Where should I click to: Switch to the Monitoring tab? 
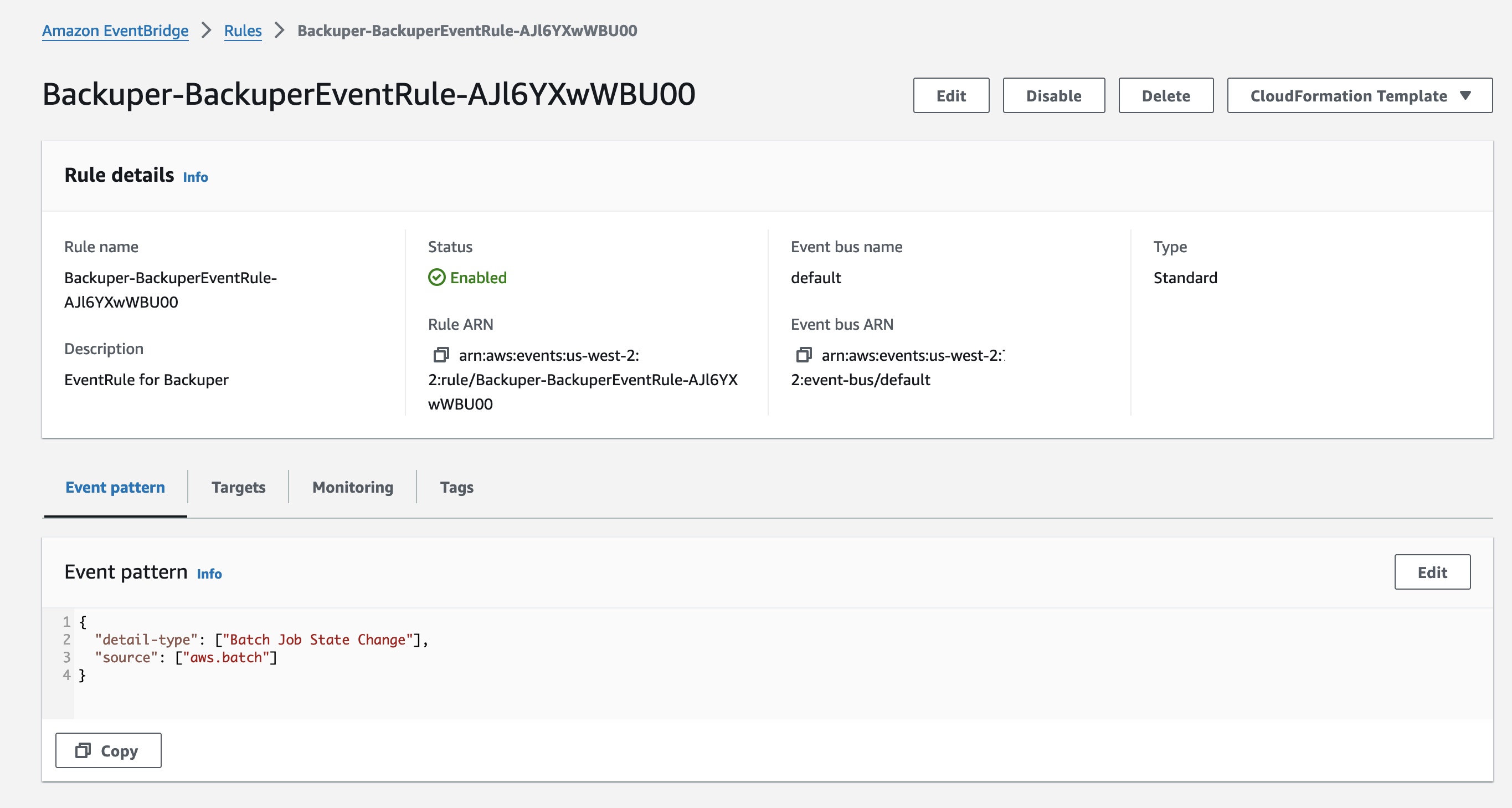pyautogui.click(x=353, y=487)
